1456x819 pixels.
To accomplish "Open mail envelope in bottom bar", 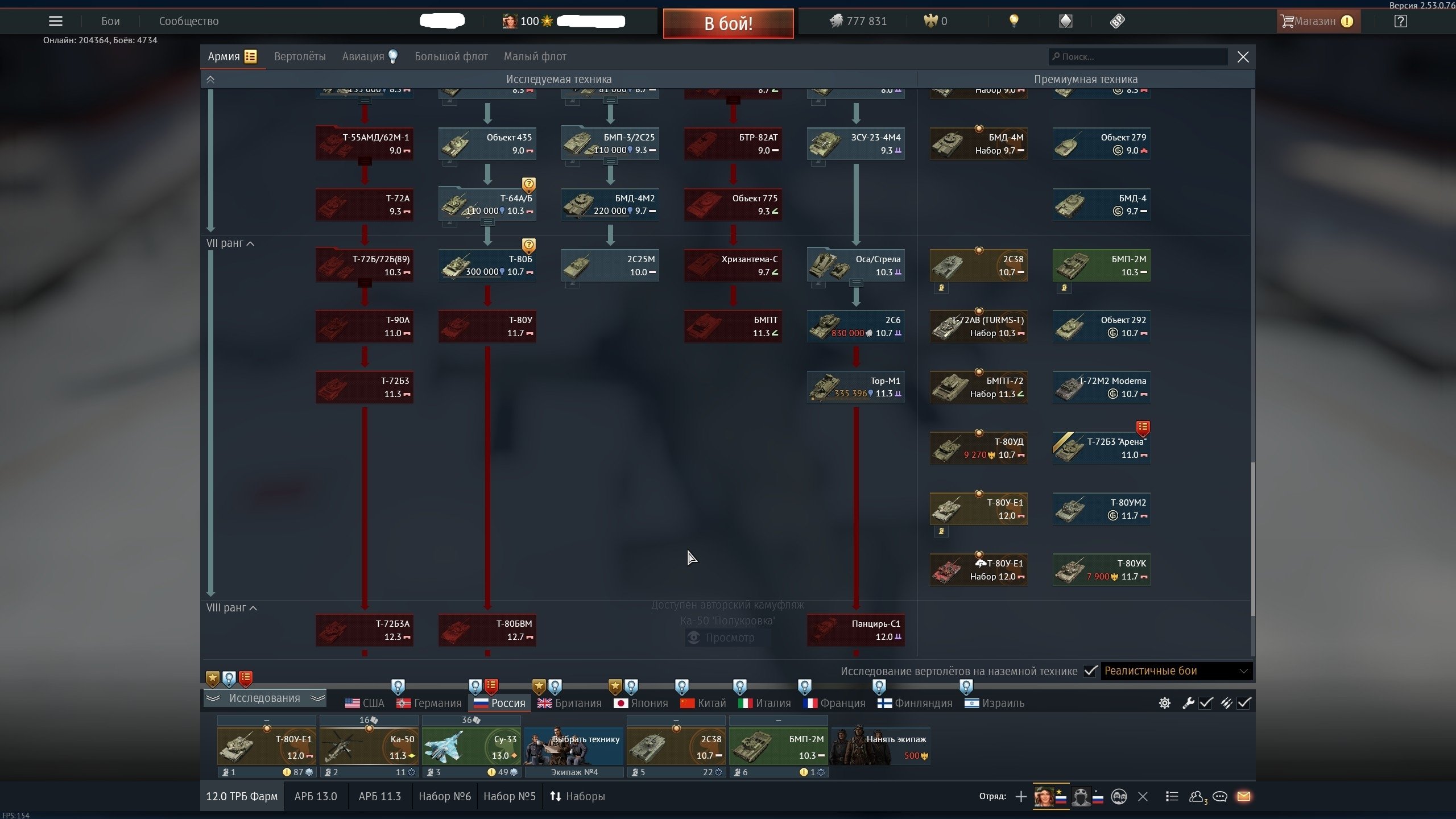I will (x=1243, y=796).
